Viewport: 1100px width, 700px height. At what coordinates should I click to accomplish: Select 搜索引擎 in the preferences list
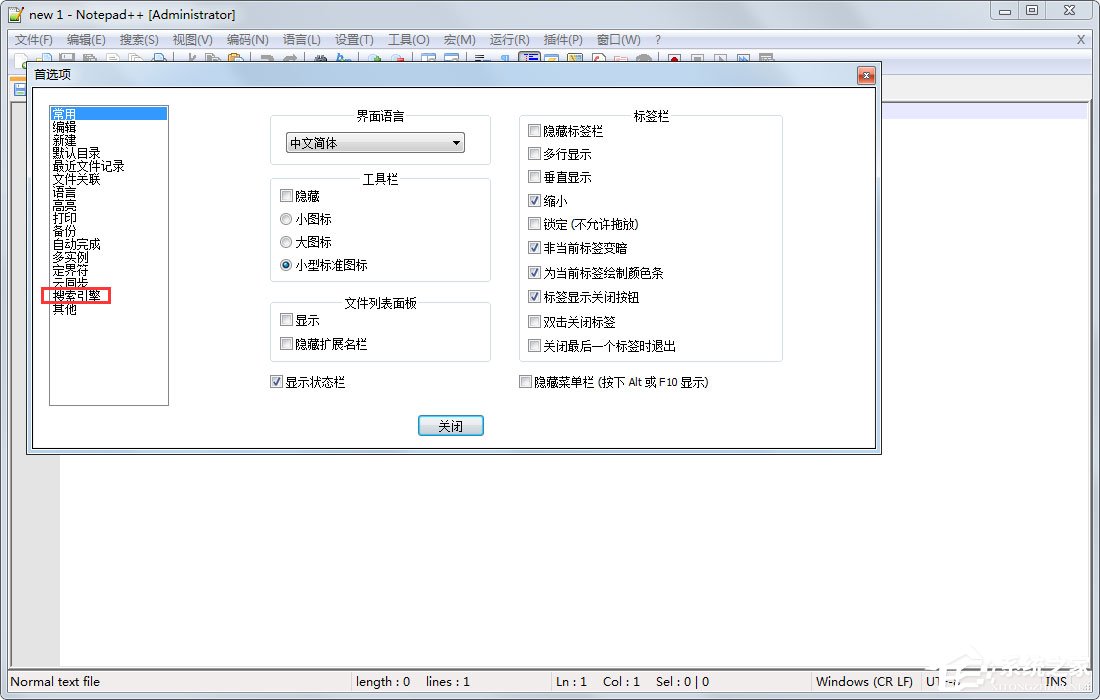76,296
